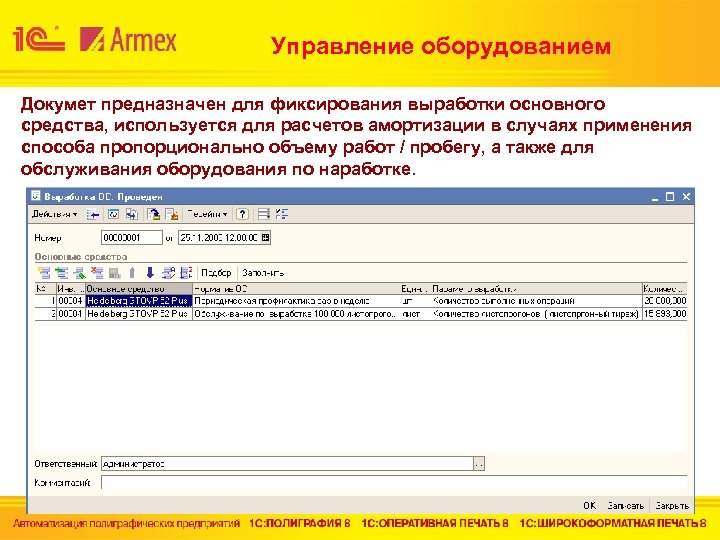This screenshot has height=540, width=720.
Task: Click the find-in-list icon after Действия
Action: click(93, 214)
